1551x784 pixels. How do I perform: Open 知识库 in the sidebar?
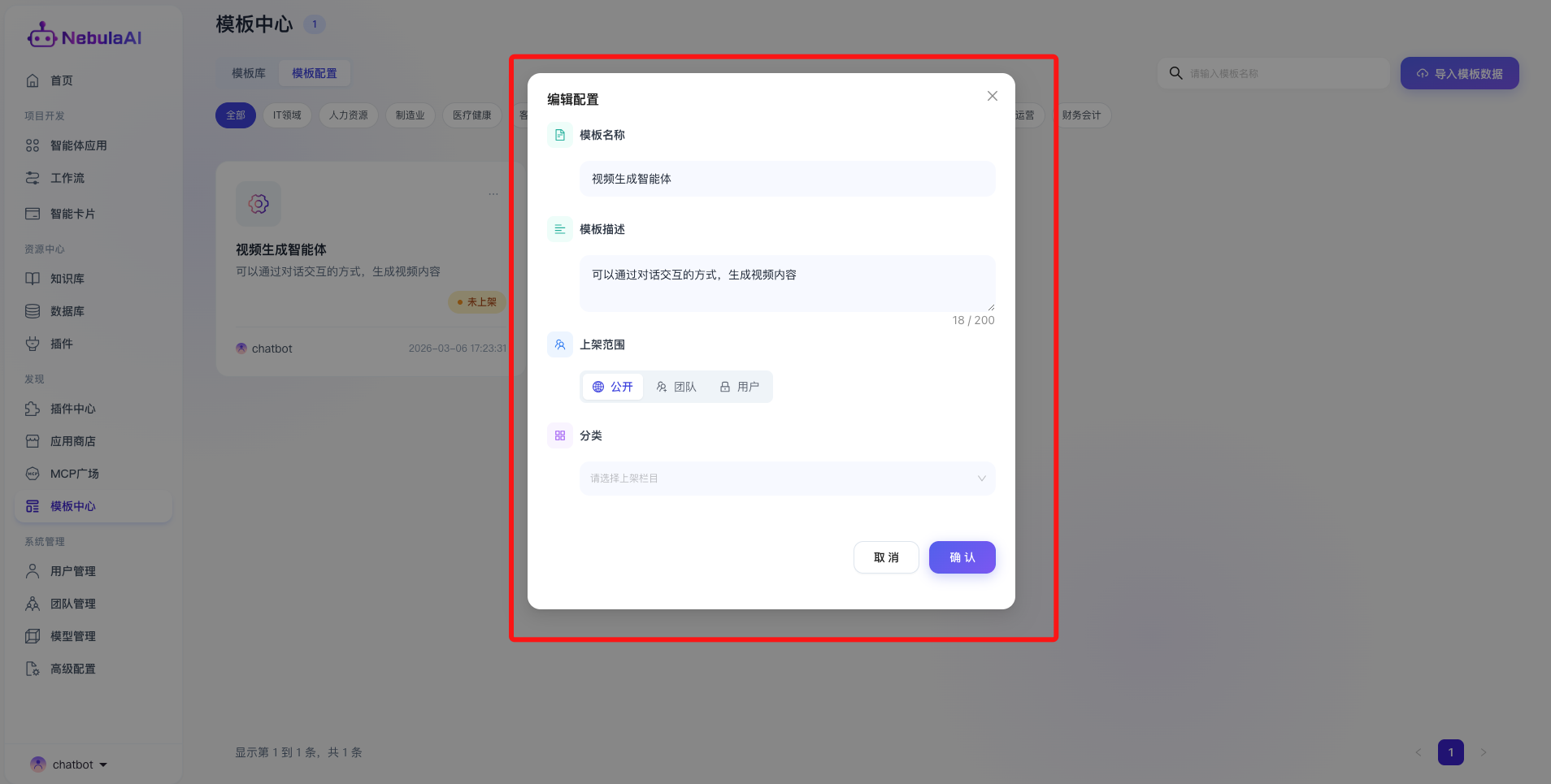pos(67,279)
